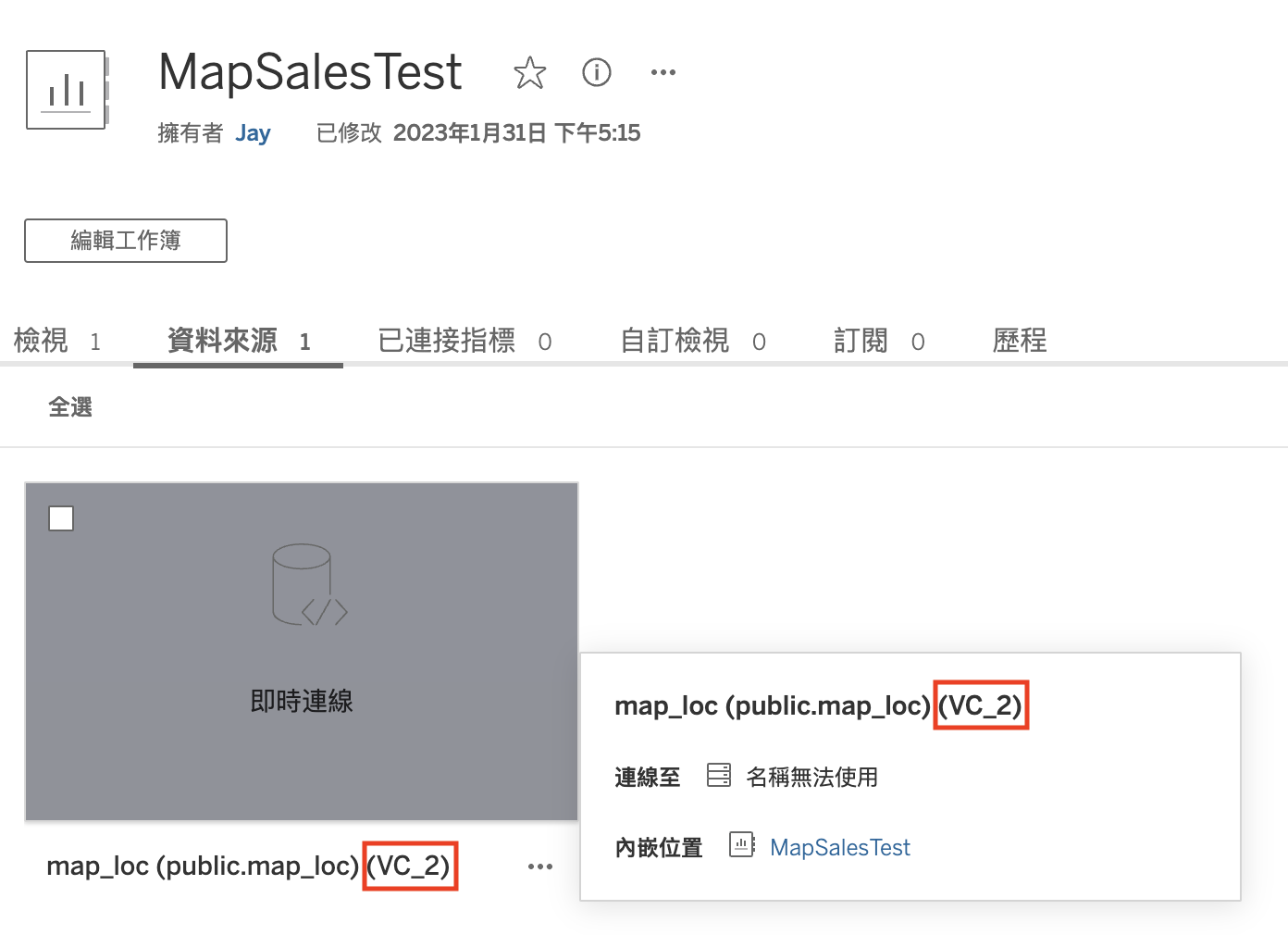Click the 即時連線 data source thumbnail
Image resolution: width=1288 pixels, height=935 pixels.
coord(302,652)
